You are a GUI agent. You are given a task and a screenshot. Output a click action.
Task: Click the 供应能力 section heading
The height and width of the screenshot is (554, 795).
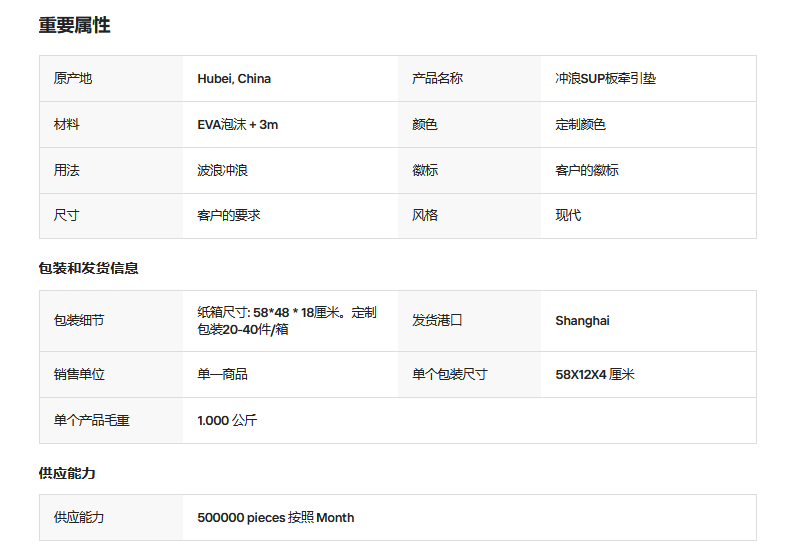(x=67, y=473)
